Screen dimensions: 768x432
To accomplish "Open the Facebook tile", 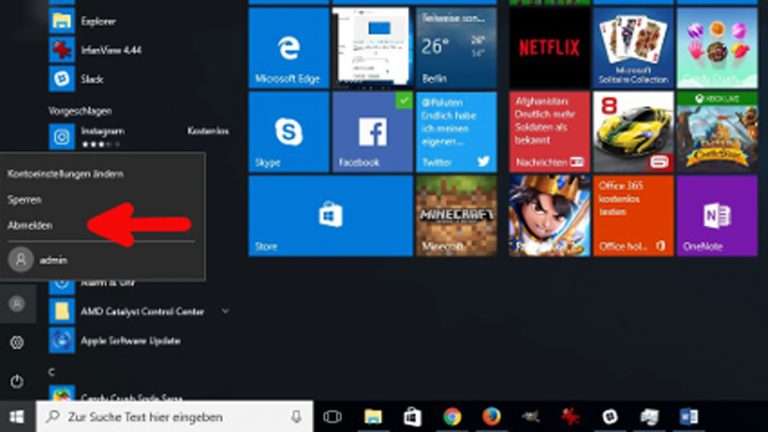I will [372, 132].
